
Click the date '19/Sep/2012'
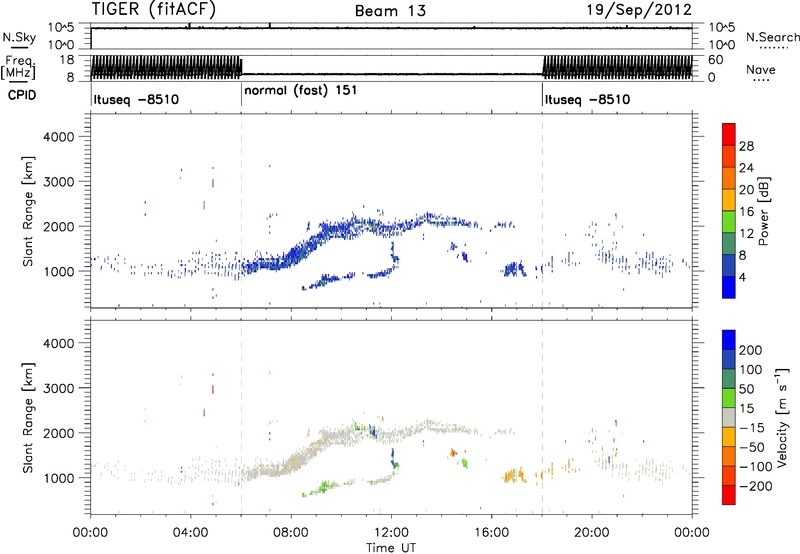(639, 10)
